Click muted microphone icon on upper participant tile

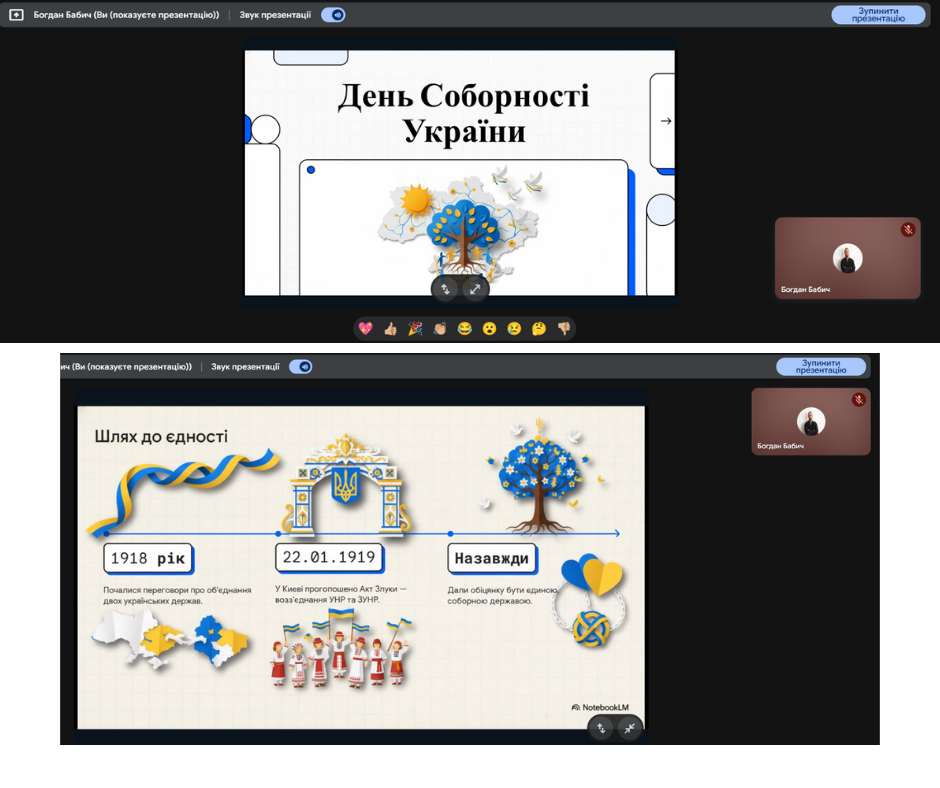tap(908, 230)
